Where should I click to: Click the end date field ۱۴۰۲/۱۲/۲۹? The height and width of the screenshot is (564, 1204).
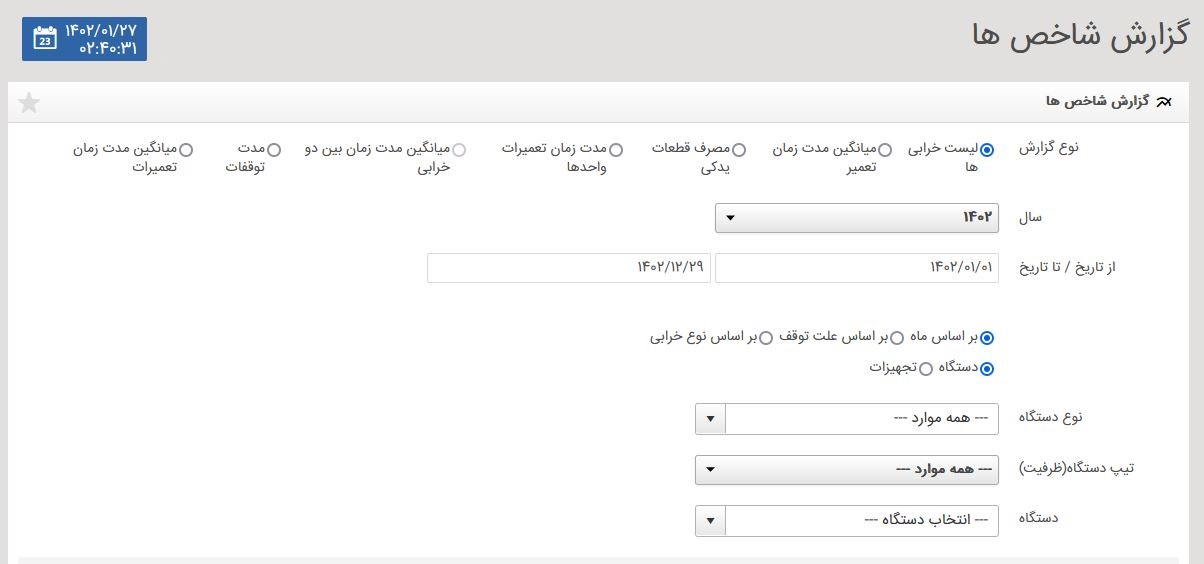568,268
